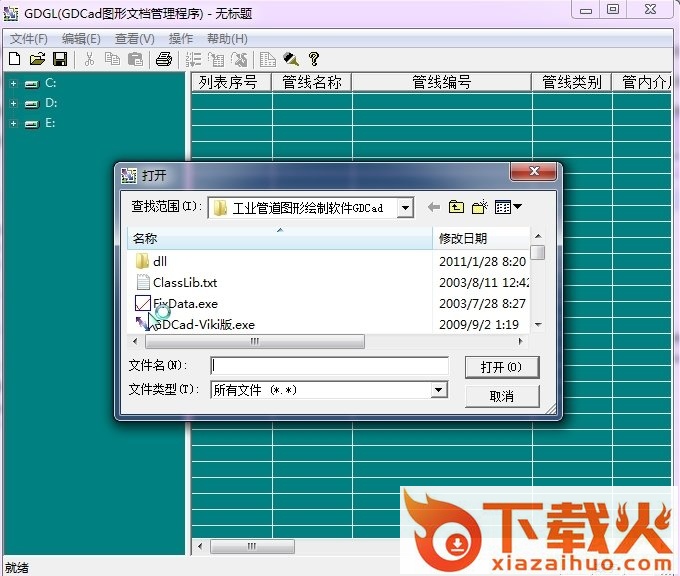Select FixData.exe file
The image size is (680, 576).
click(177, 304)
